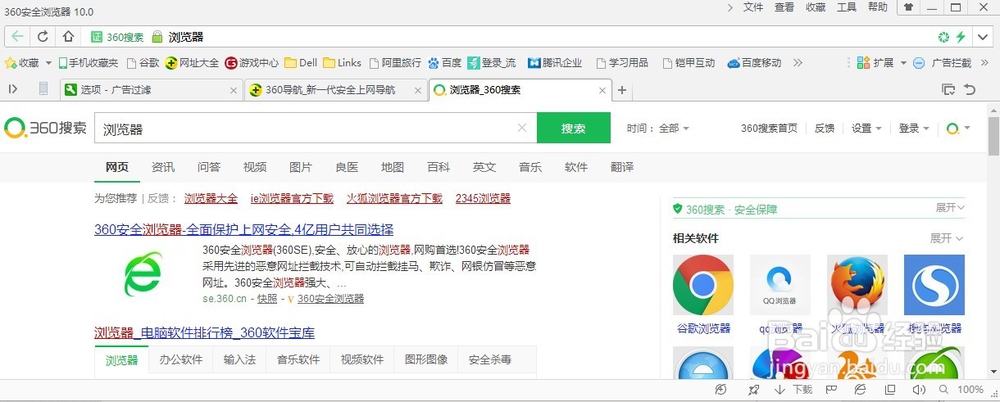The height and width of the screenshot is (402, 1000).
Task: Click the green security lock icon in address bar
Action: (x=158, y=37)
